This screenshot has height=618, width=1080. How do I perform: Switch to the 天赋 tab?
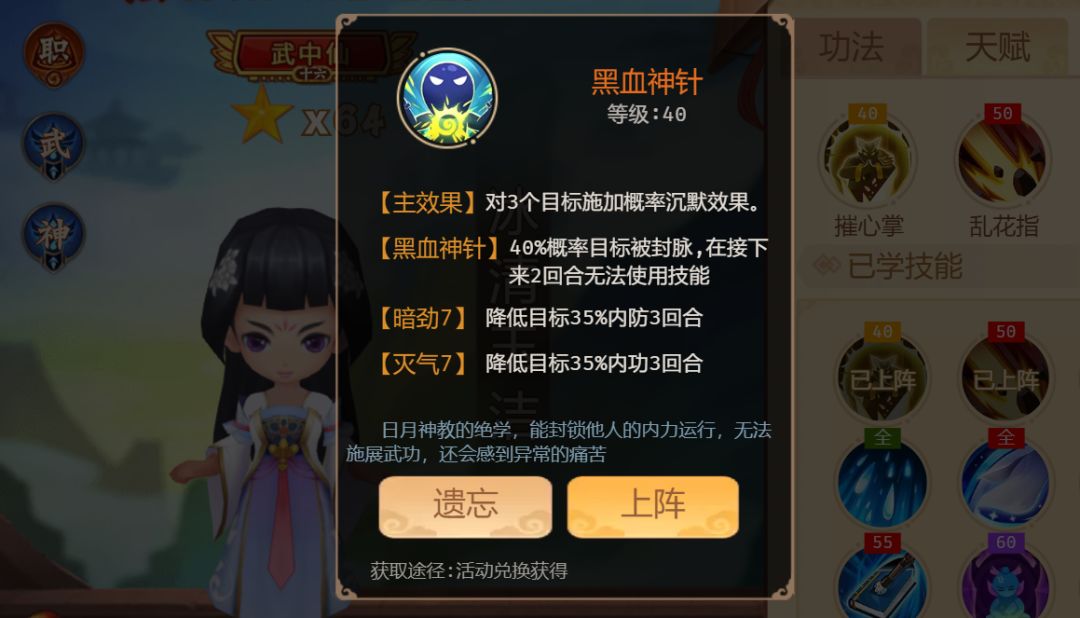[x=997, y=47]
